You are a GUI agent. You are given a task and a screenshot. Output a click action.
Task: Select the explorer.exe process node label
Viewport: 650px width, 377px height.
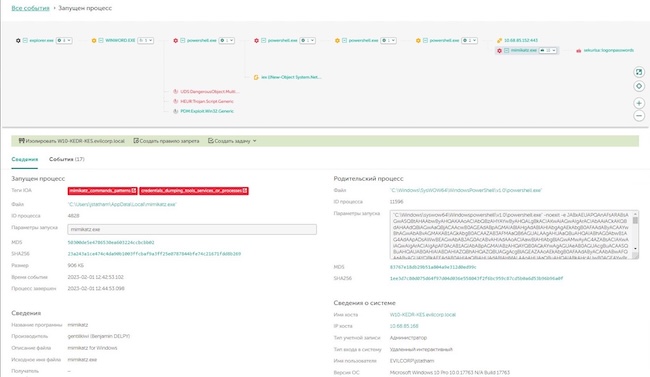pyautogui.click(x=41, y=41)
